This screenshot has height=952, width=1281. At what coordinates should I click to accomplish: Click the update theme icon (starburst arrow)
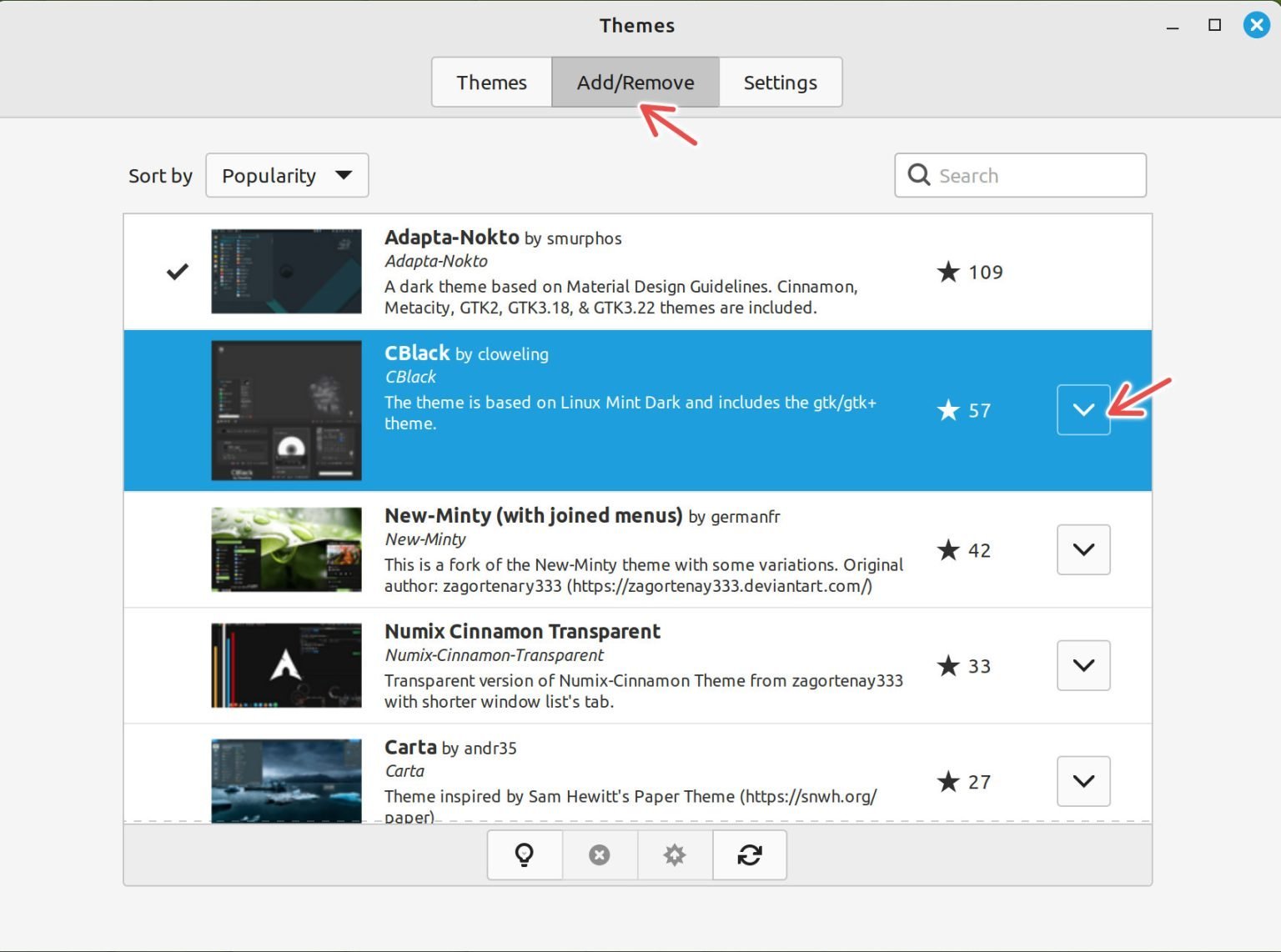[x=675, y=854]
